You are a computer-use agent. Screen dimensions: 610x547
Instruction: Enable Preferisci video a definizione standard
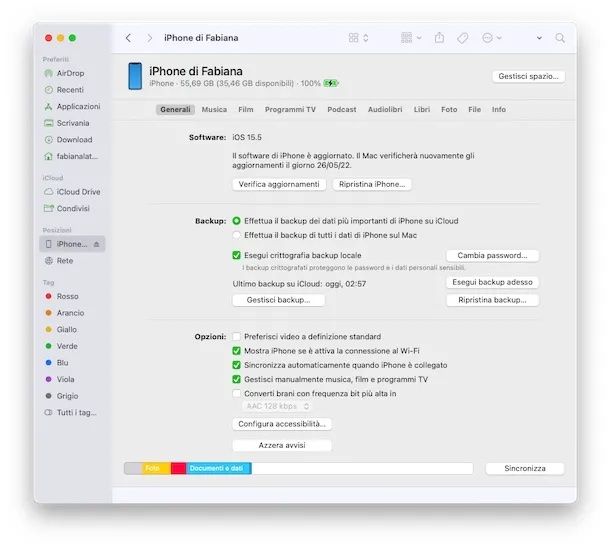236,337
